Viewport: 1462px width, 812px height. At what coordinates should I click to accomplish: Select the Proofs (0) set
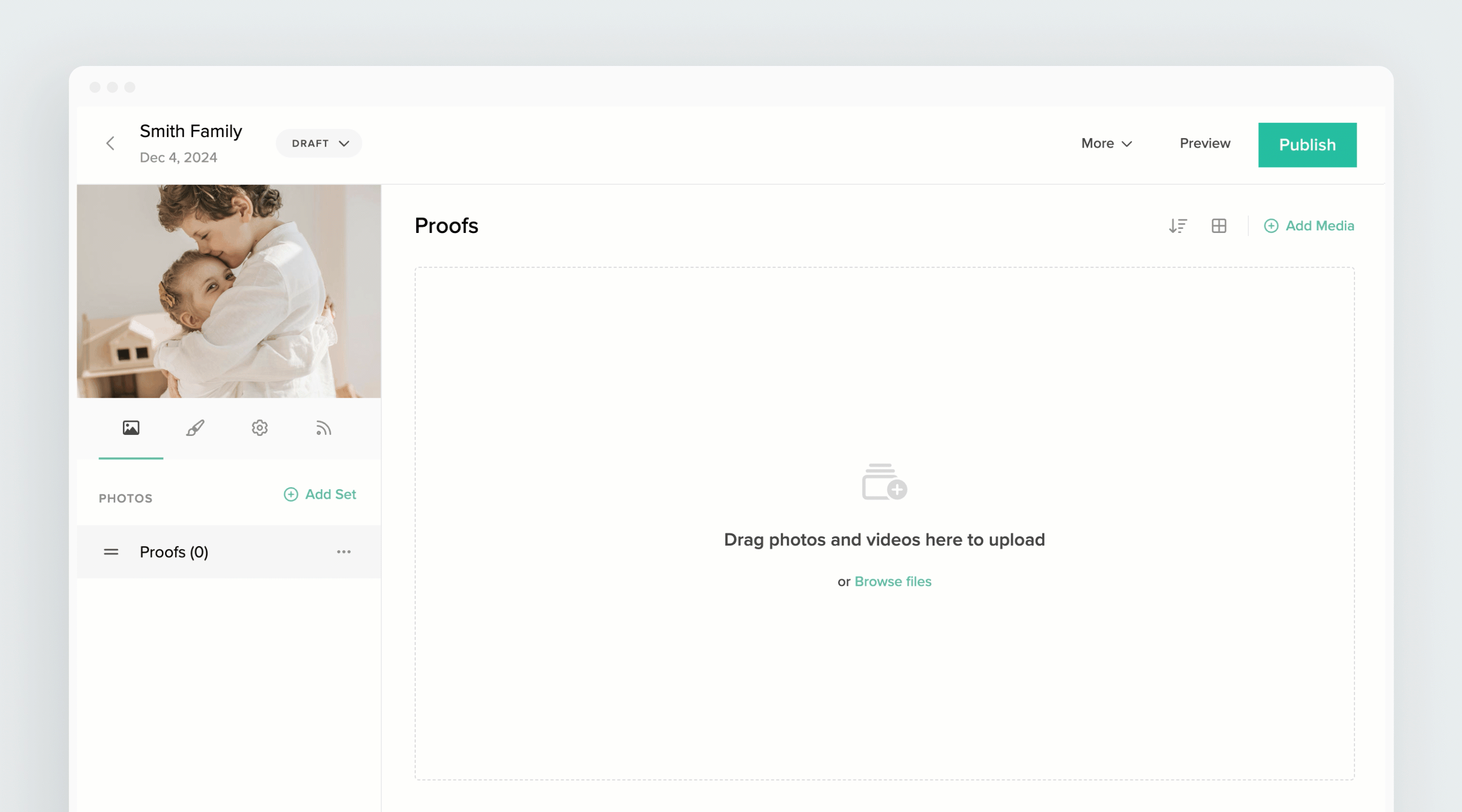tap(229, 552)
